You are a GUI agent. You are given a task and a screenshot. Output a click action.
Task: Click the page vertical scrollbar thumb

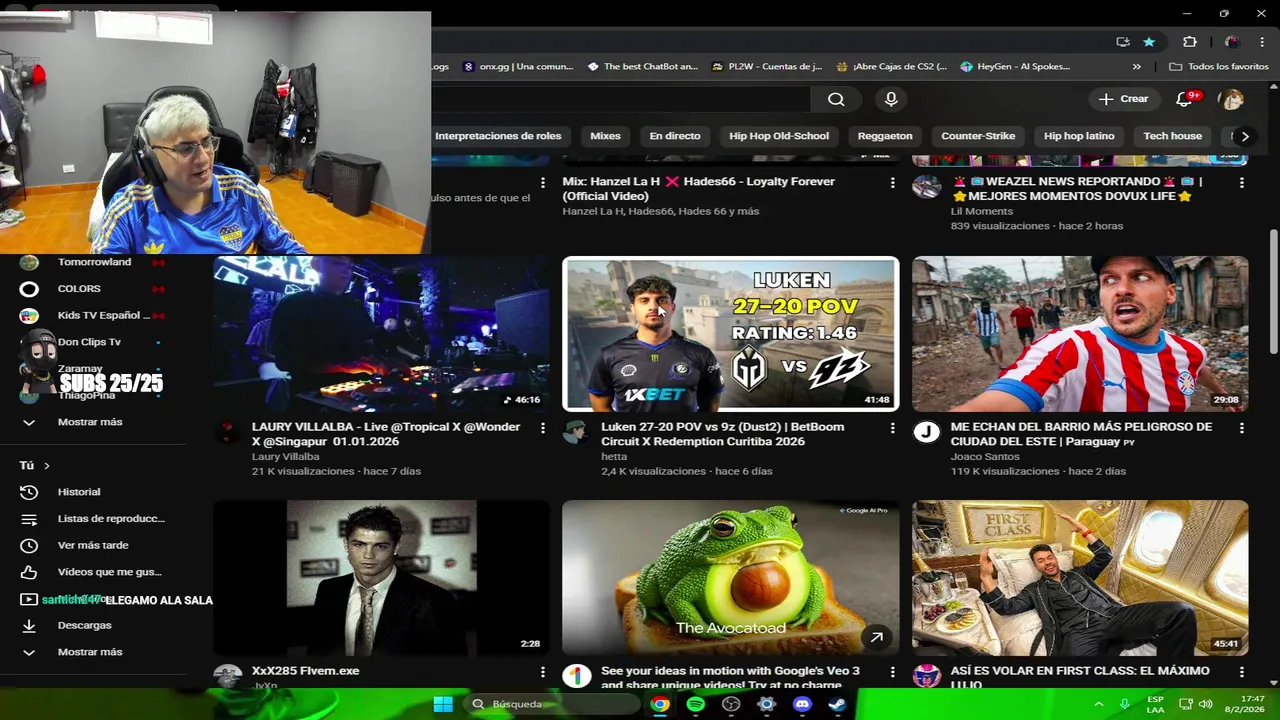(1273, 290)
